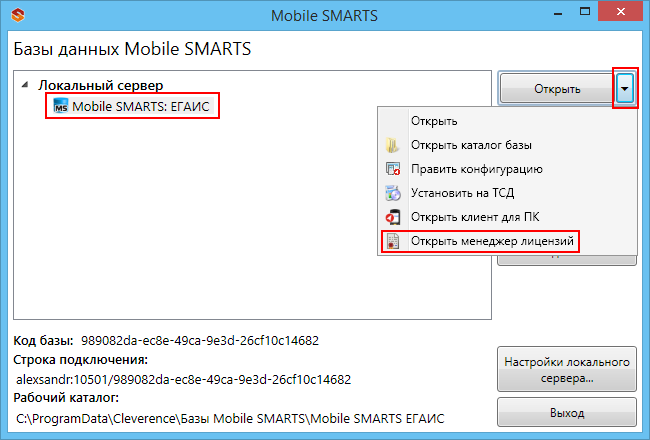This screenshot has width=650, height=440.
Task: Open Настройки локального сервера button
Action: (x=567, y=370)
